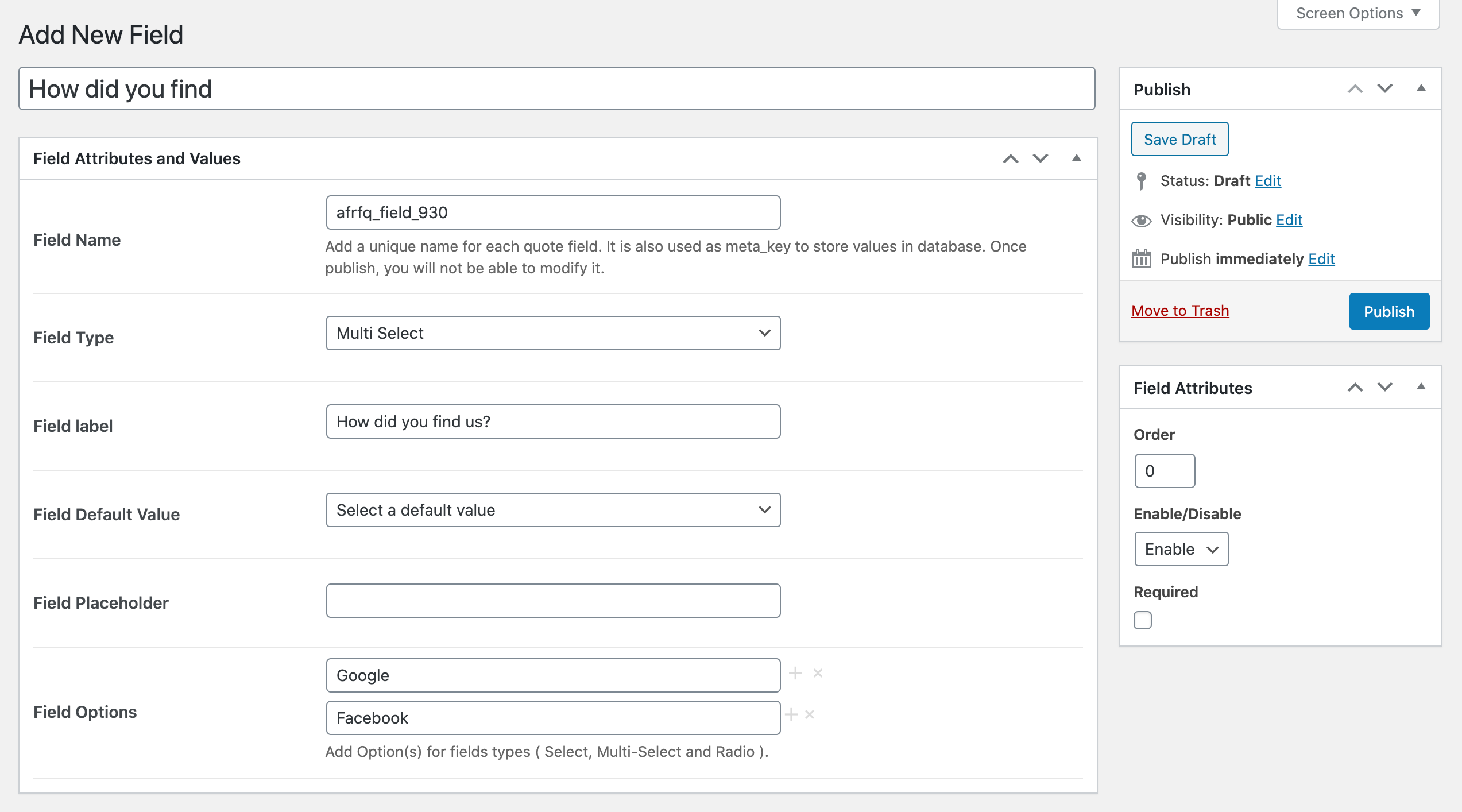Viewport: 1462px width, 812px height.
Task: Add a new option after Facebook
Action: [791, 714]
